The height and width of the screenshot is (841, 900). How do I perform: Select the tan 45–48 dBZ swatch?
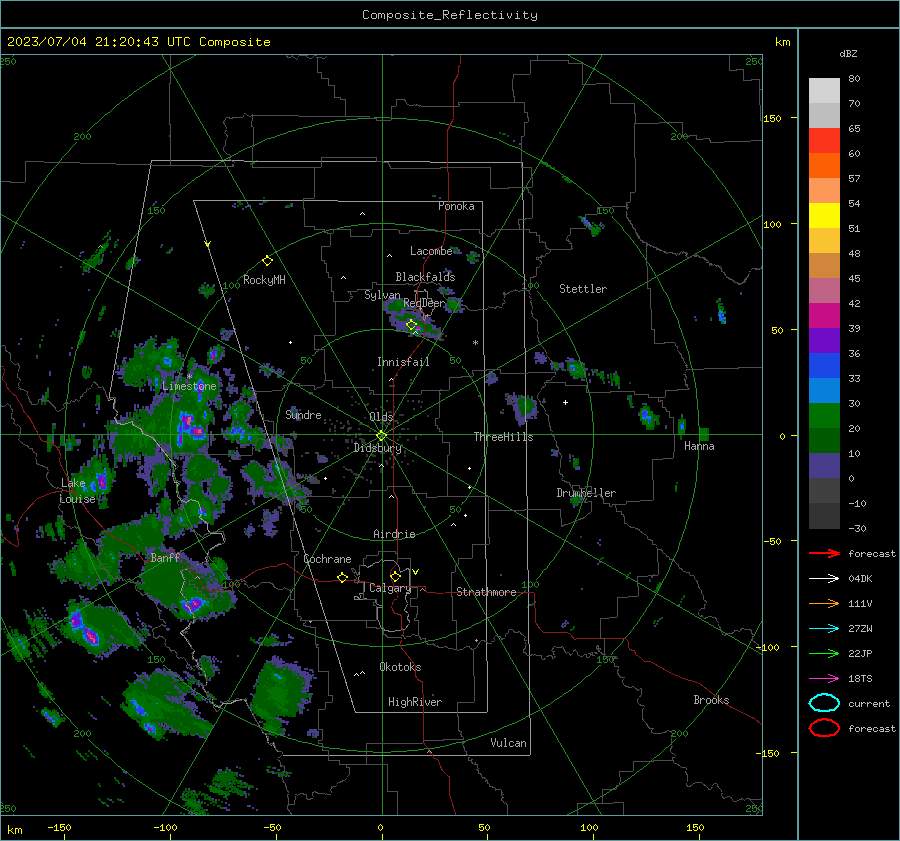click(x=824, y=265)
